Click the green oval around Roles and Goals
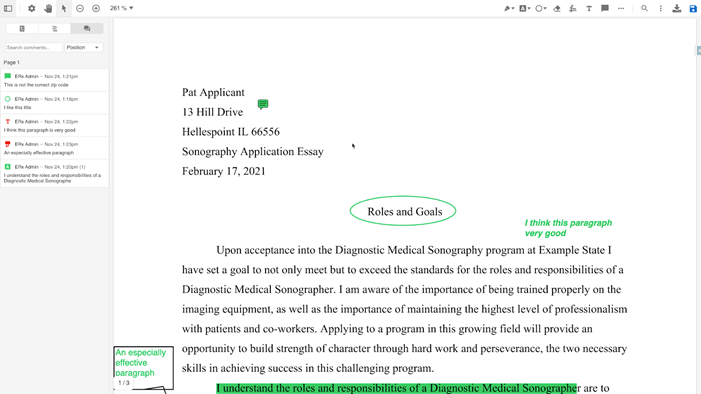Viewport: 701px width, 394px height. pos(403,211)
